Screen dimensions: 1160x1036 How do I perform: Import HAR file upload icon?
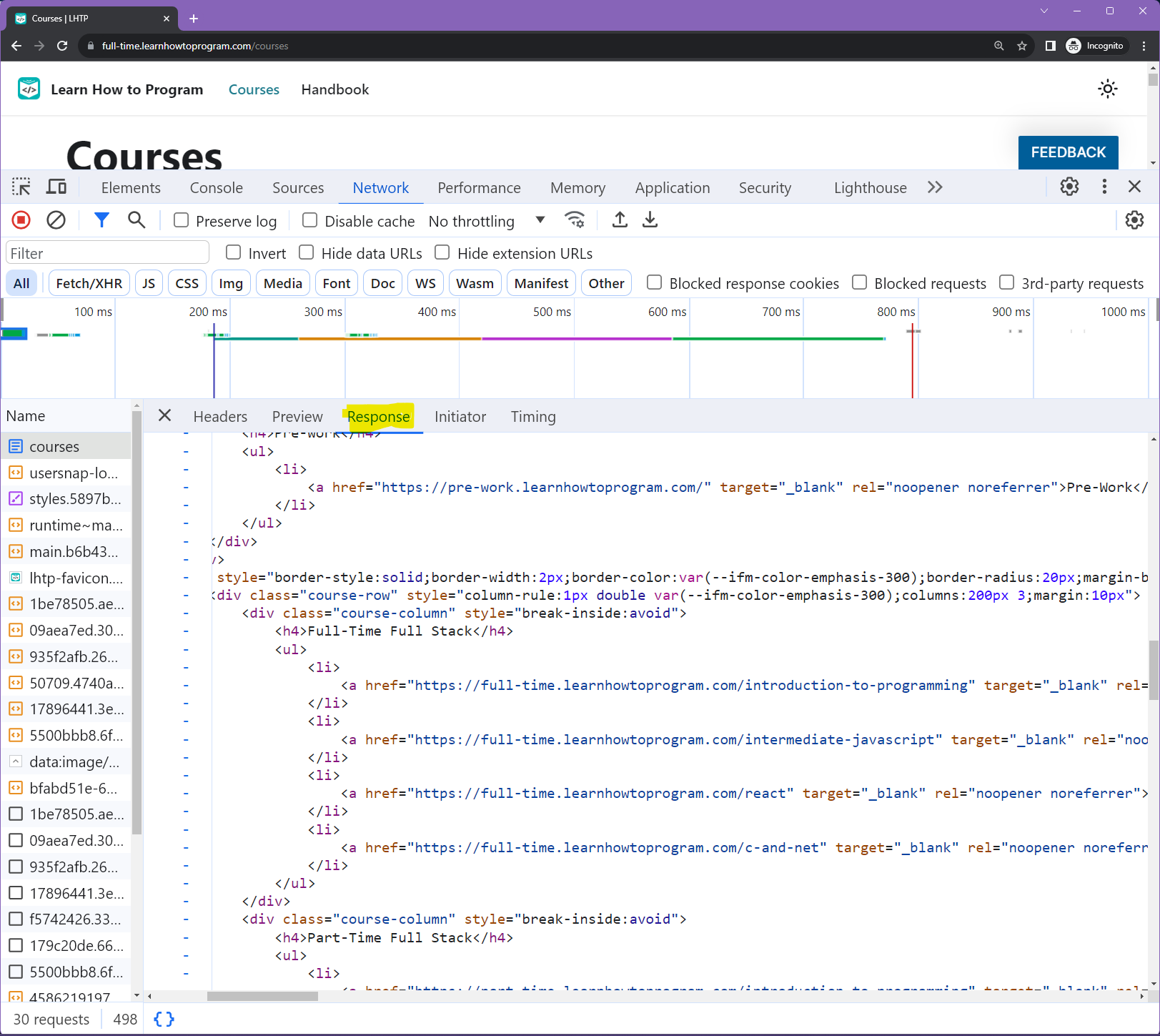[620, 220]
